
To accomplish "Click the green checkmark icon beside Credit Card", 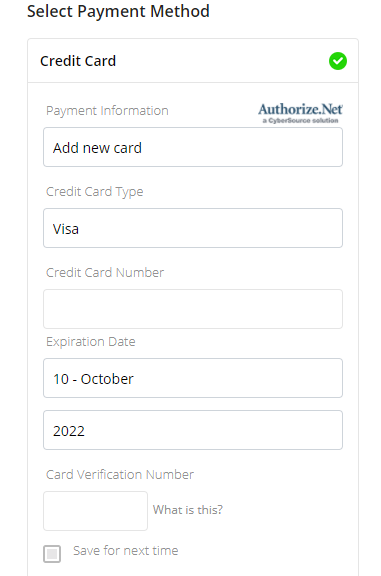I will pyautogui.click(x=338, y=61).
